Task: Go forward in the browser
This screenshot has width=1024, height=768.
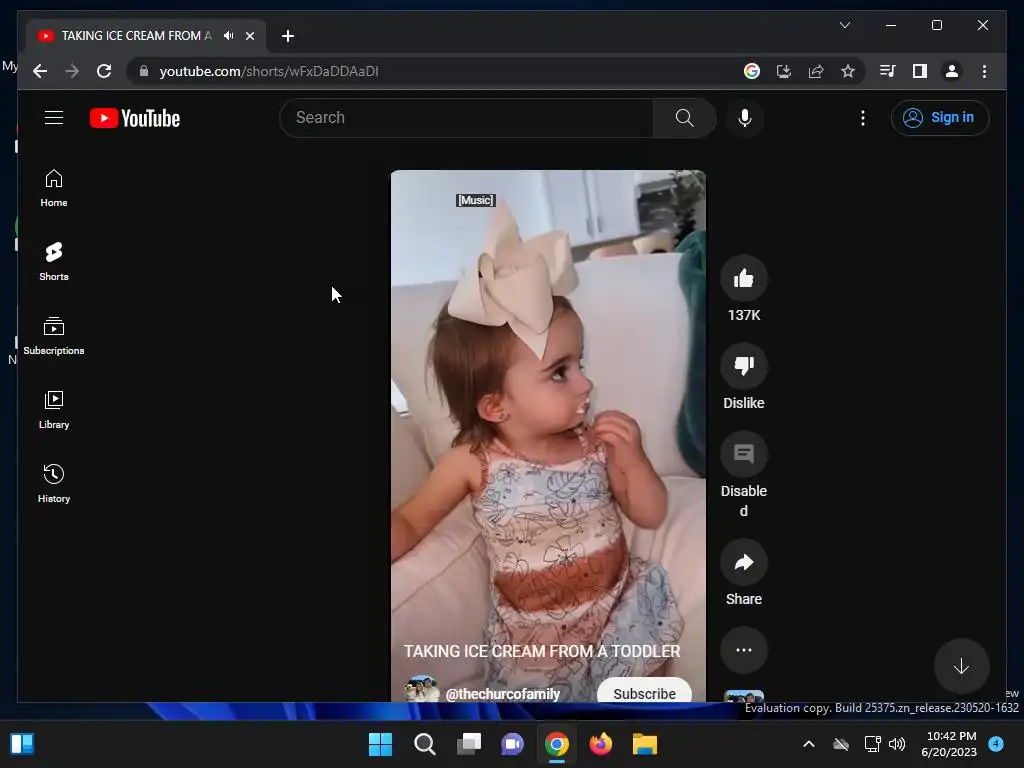Action: click(72, 71)
